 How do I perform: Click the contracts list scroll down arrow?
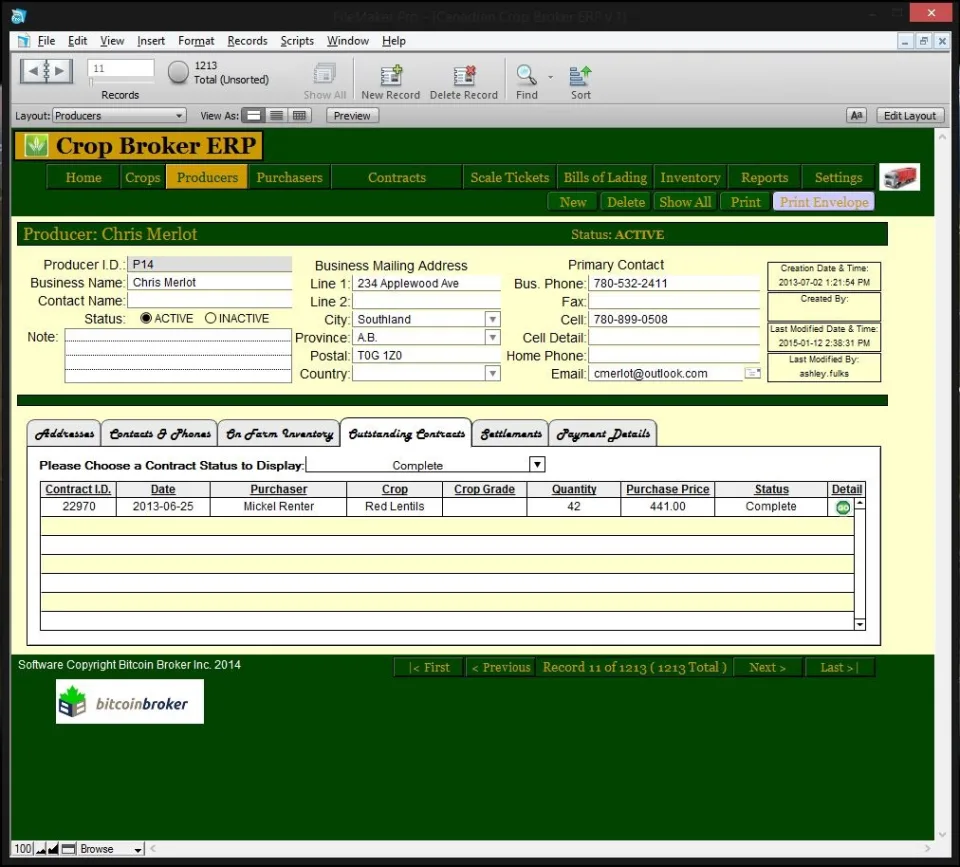[x=860, y=624]
